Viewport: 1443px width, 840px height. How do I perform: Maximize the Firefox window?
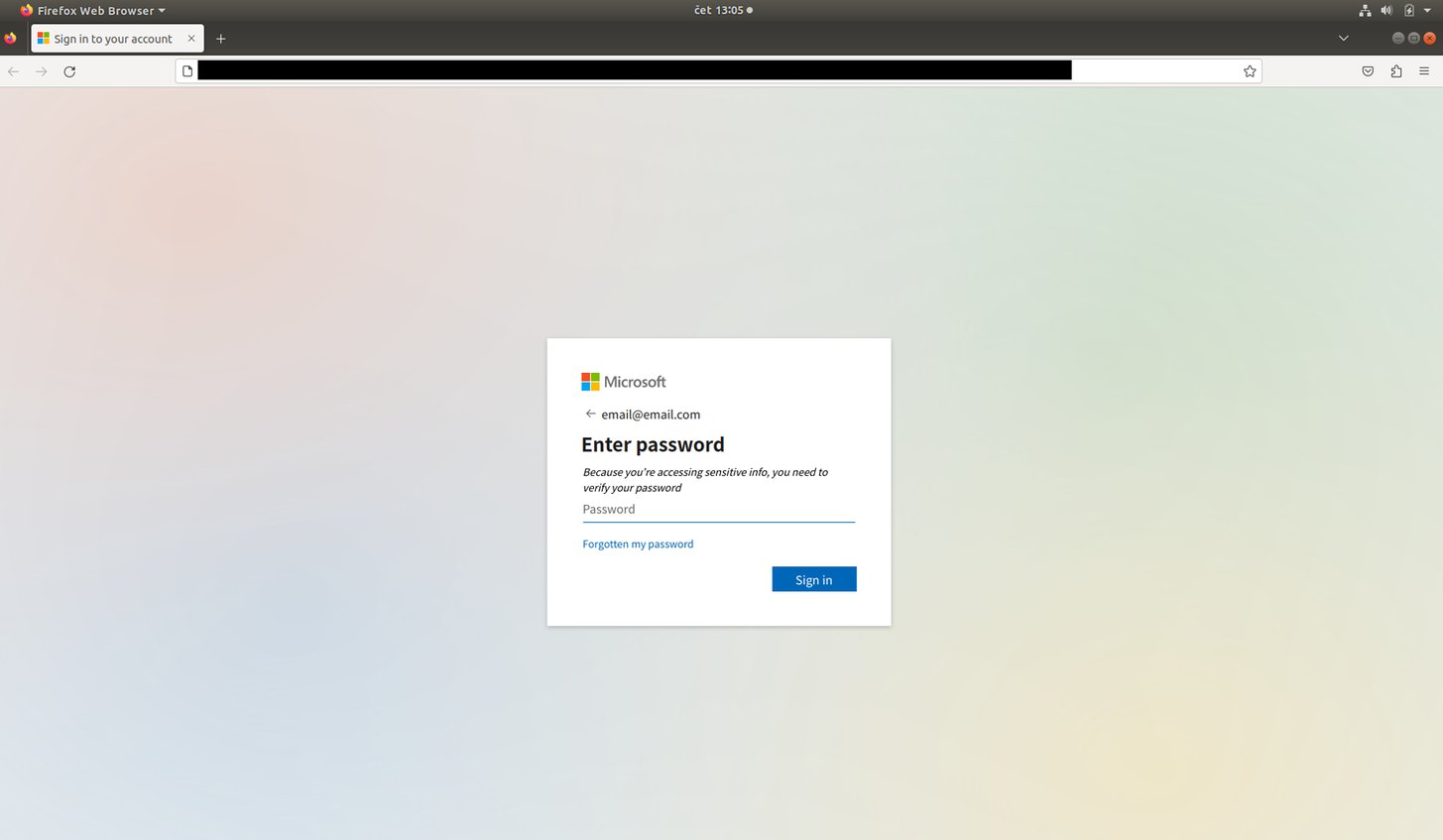1414,39
